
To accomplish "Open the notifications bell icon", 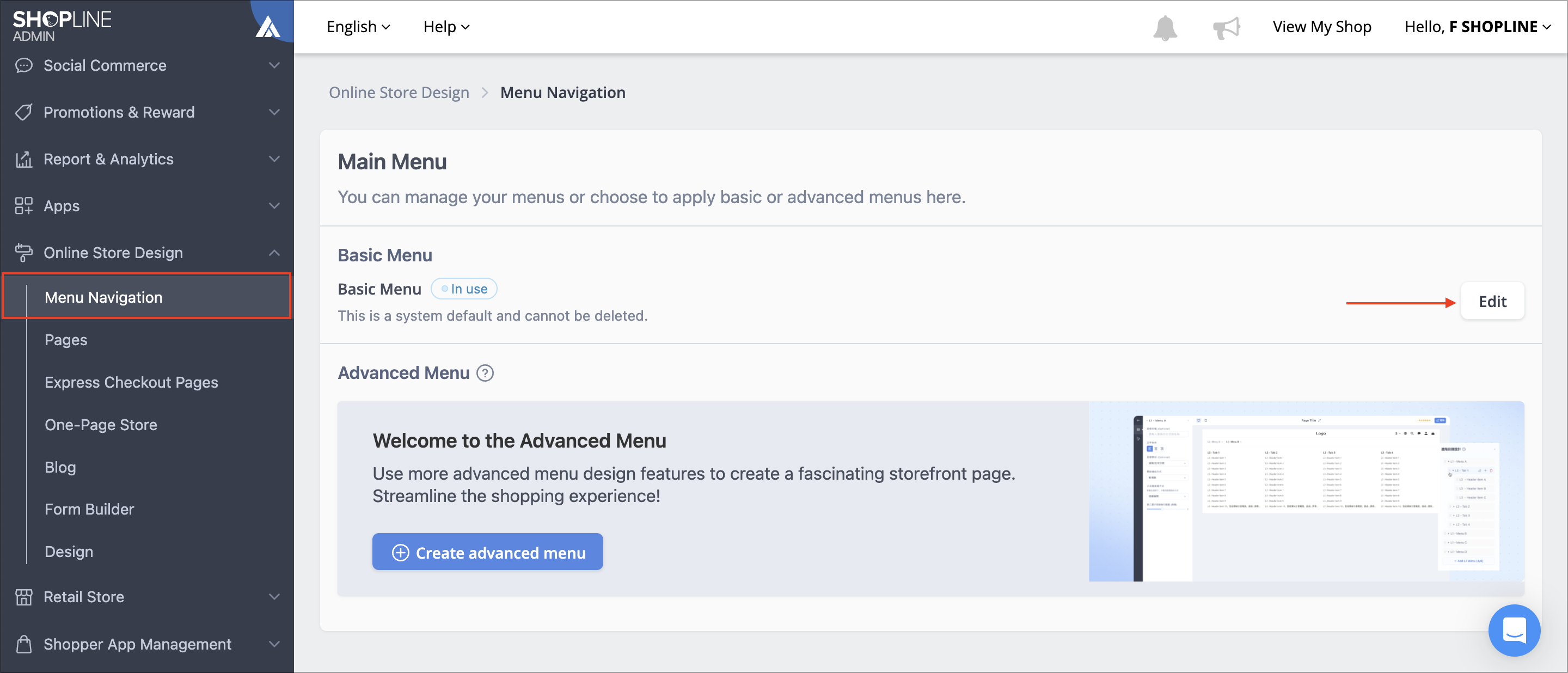I will (x=1165, y=28).
